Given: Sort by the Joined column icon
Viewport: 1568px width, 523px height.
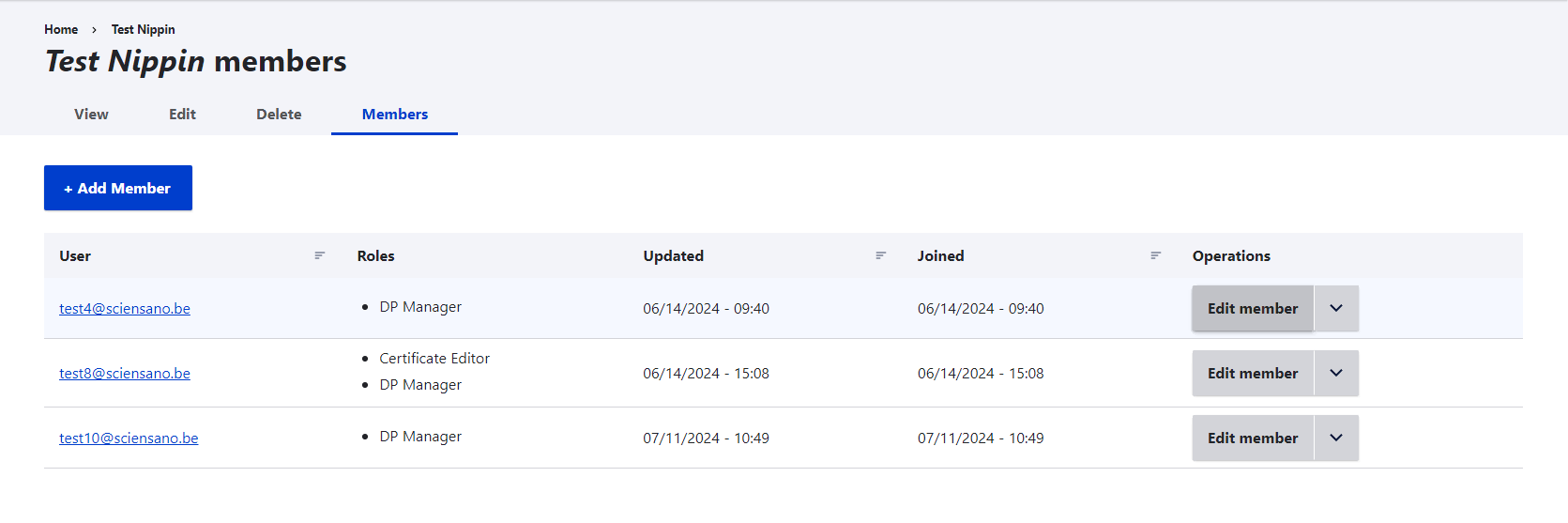Looking at the screenshot, I should [x=1155, y=255].
